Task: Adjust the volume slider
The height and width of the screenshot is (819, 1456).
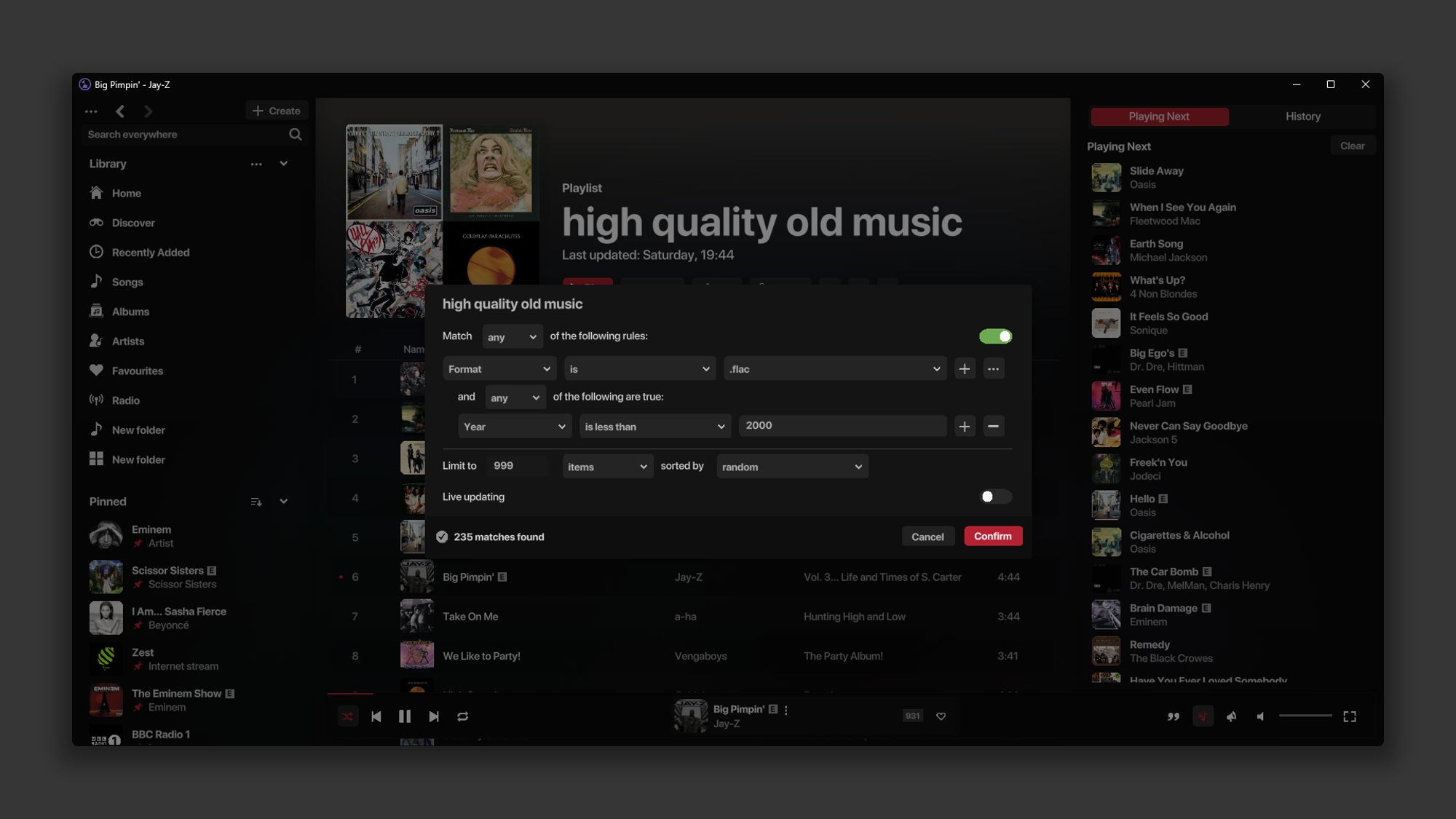Action: click(x=1305, y=716)
